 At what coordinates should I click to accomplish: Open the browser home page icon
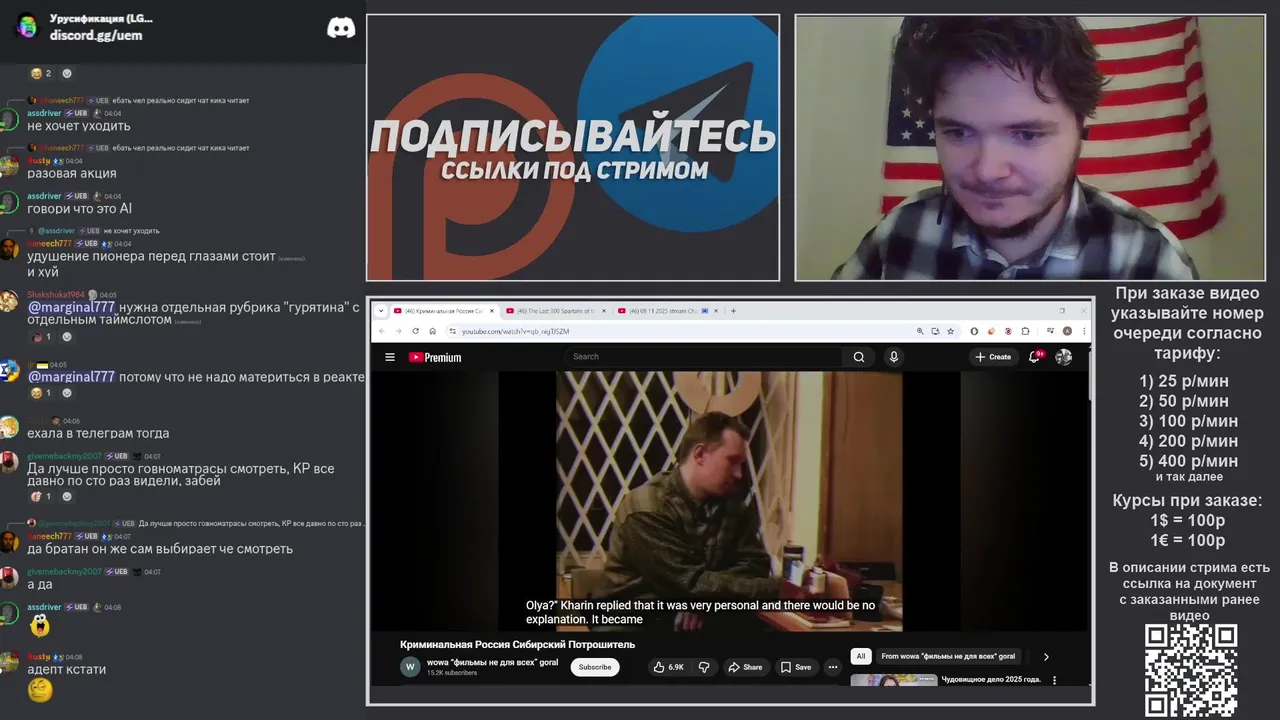pyautogui.click(x=432, y=331)
